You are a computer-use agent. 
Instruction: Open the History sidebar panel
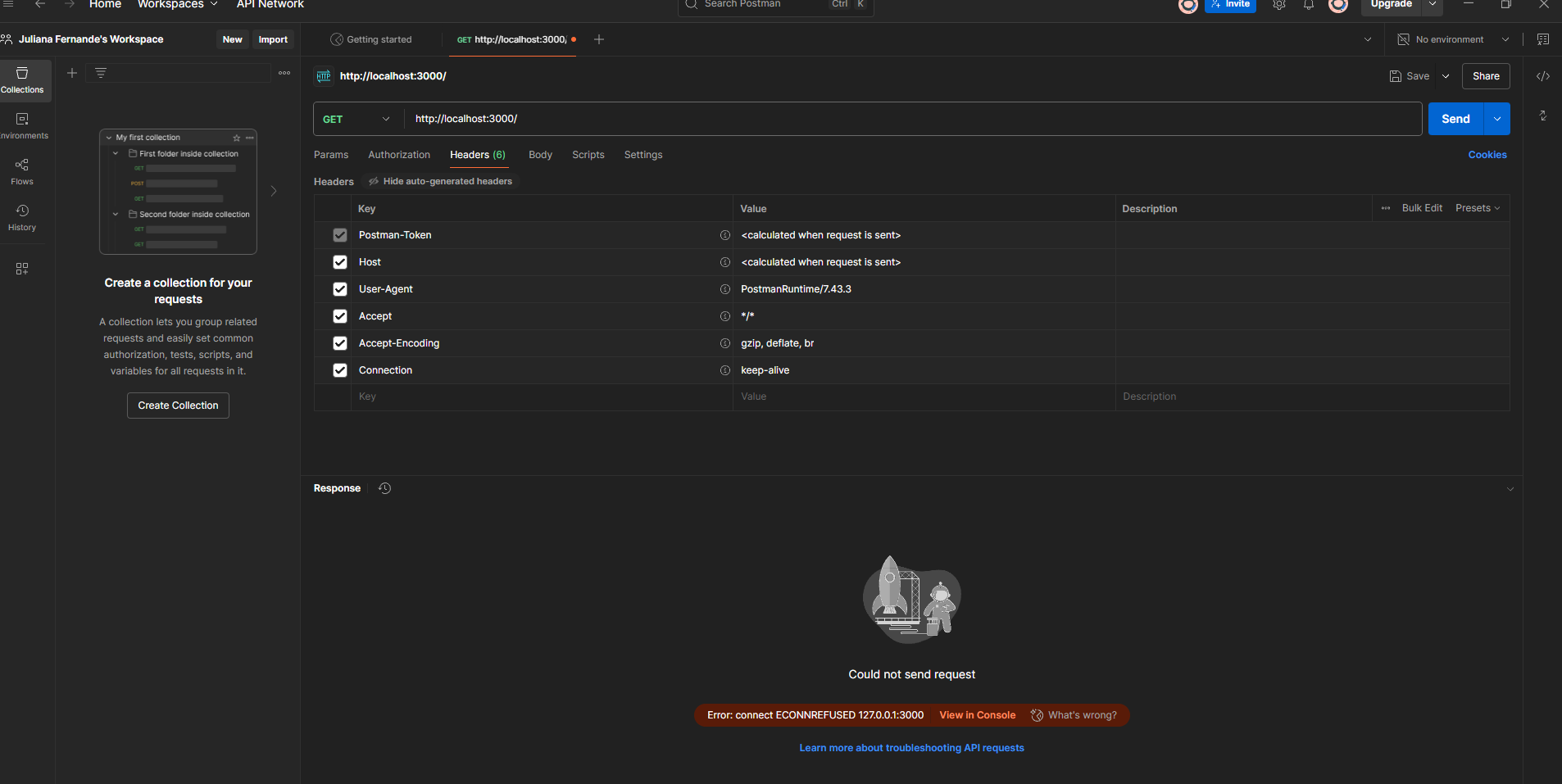22,218
